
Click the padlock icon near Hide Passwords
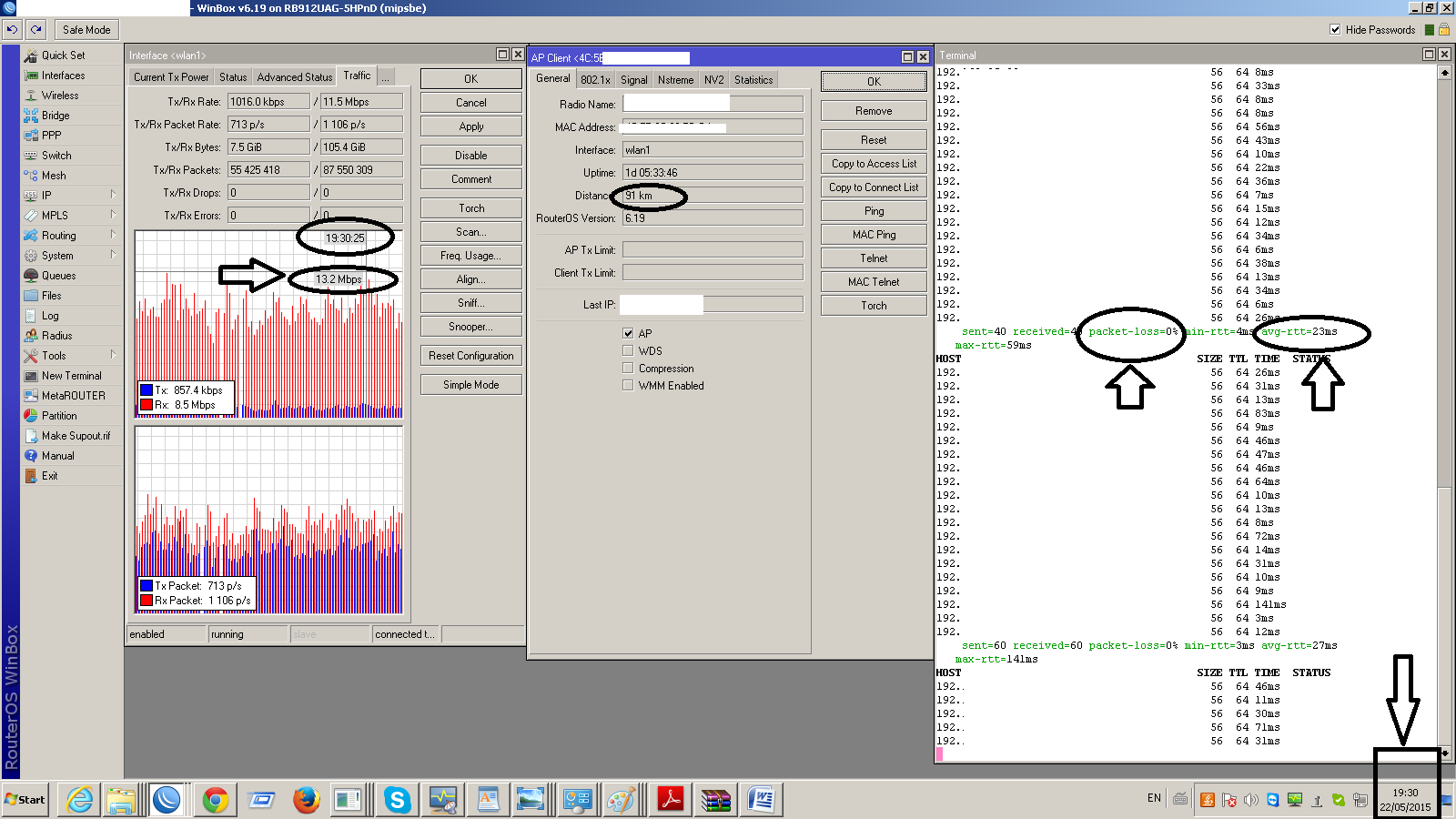pyautogui.click(x=1443, y=30)
